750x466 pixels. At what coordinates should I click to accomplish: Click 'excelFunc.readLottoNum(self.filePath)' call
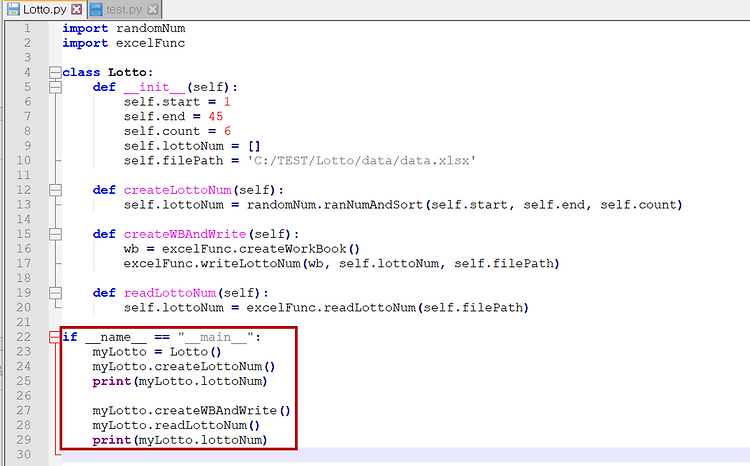(x=388, y=308)
